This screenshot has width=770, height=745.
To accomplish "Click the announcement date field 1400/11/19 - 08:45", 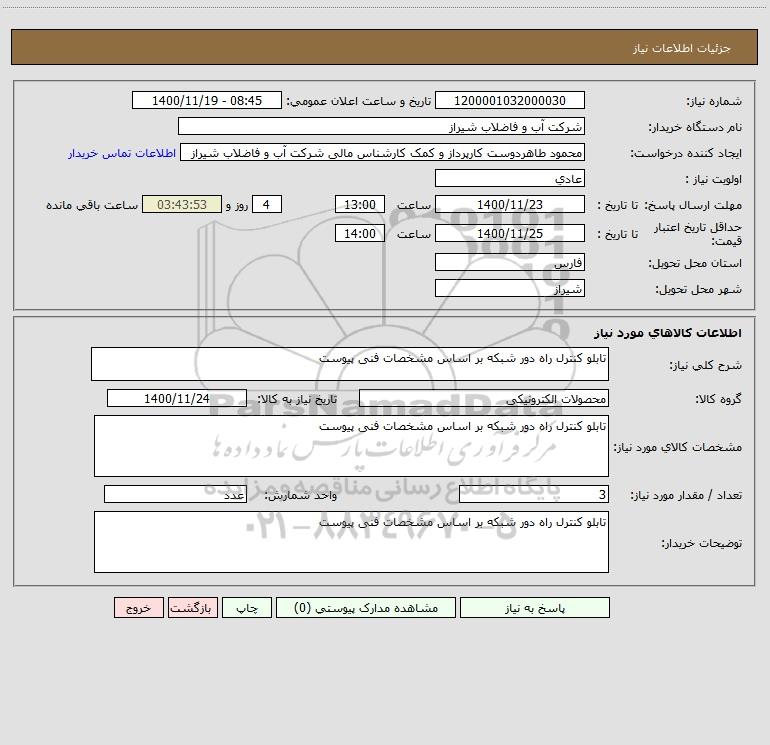I will (x=207, y=100).
